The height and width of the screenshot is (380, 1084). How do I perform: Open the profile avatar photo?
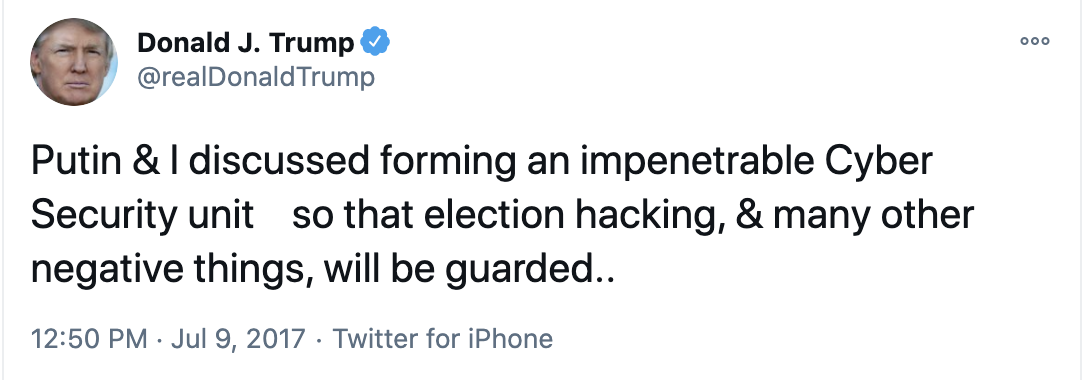click(x=73, y=61)
